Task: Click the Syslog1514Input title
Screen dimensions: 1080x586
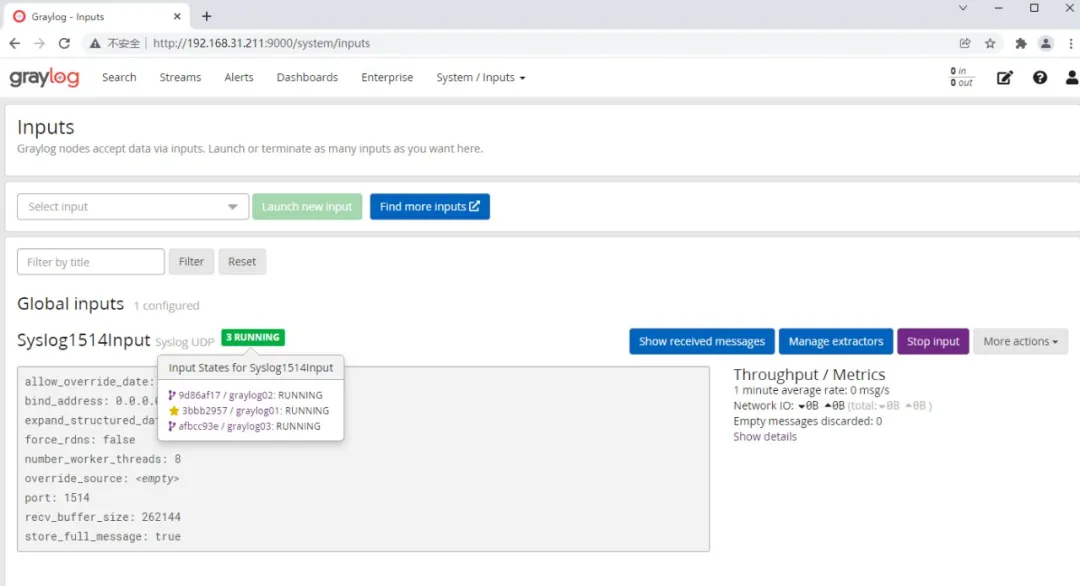Action: tap(83, 340)
